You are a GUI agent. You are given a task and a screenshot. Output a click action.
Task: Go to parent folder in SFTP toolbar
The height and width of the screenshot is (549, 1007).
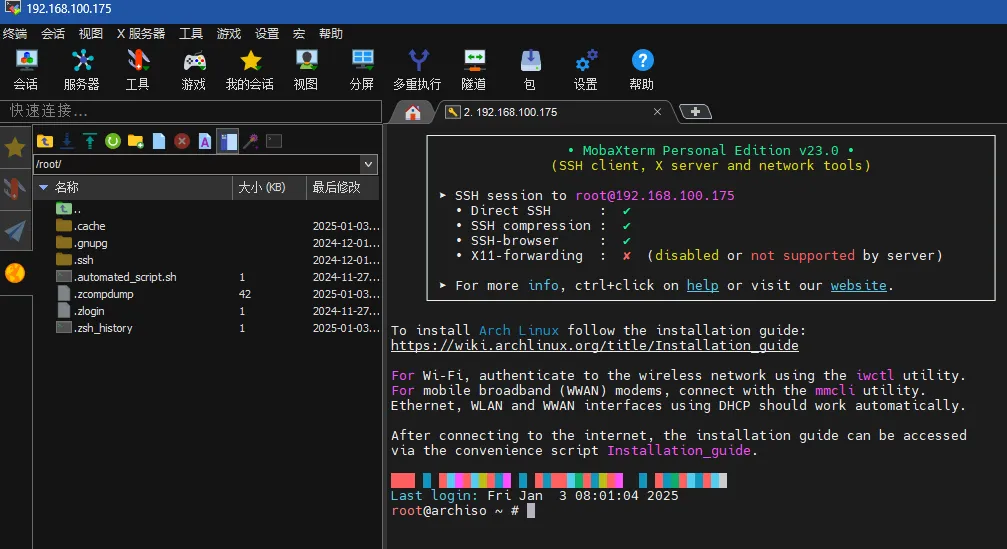pos(45,141)
